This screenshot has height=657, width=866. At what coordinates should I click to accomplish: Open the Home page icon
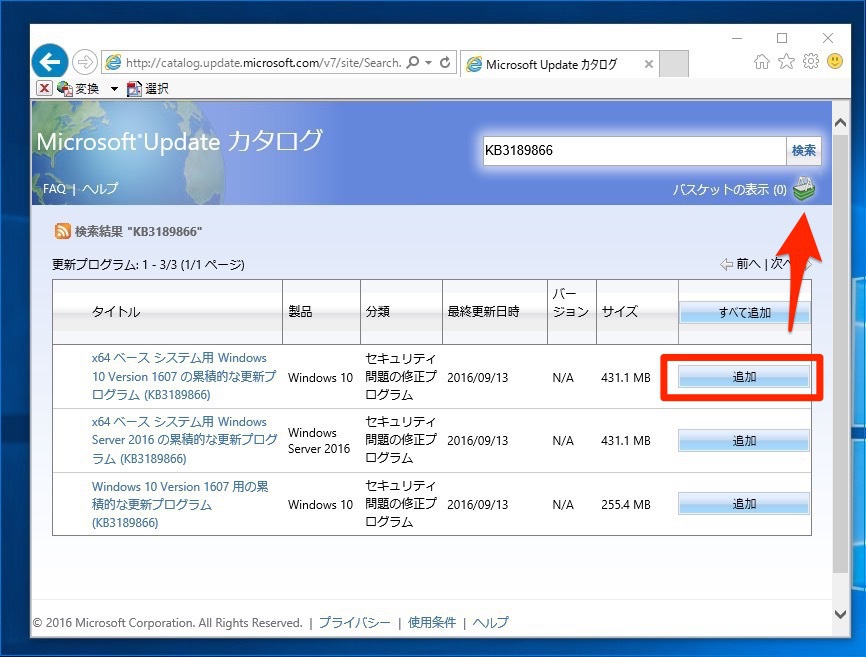(762, 62)
